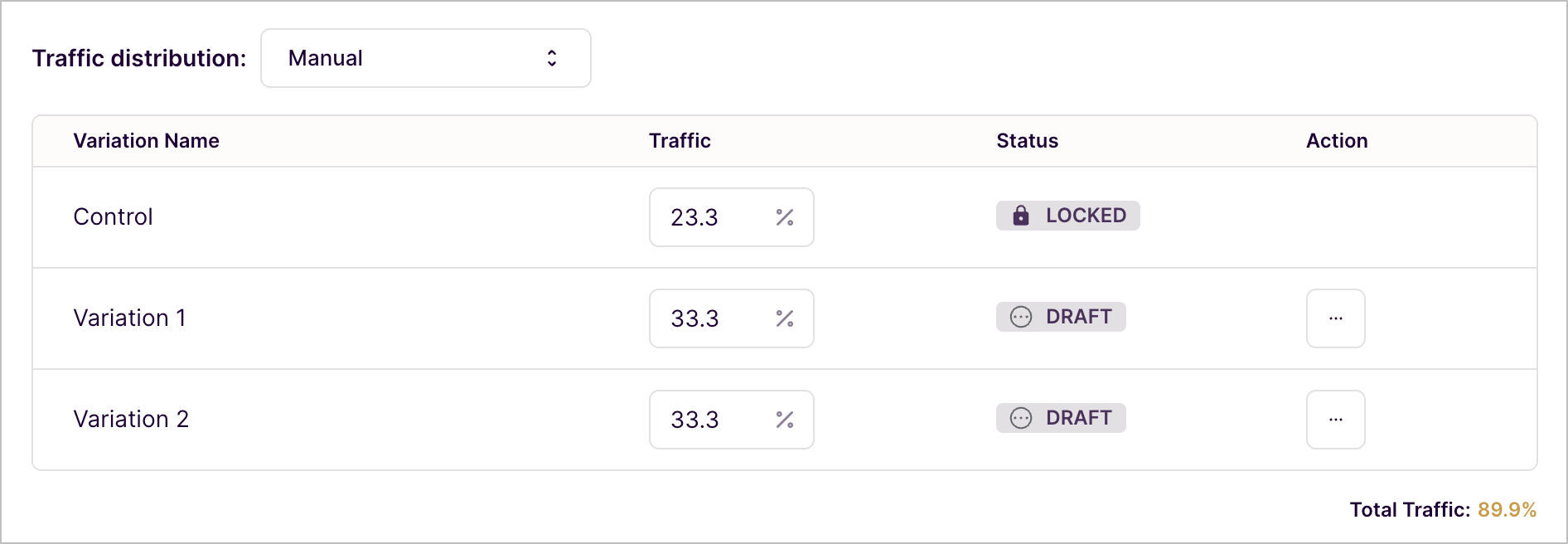1568x544 pixels.
Task: Click the percent icon in Variation 2 field
Action: (785, 420)
